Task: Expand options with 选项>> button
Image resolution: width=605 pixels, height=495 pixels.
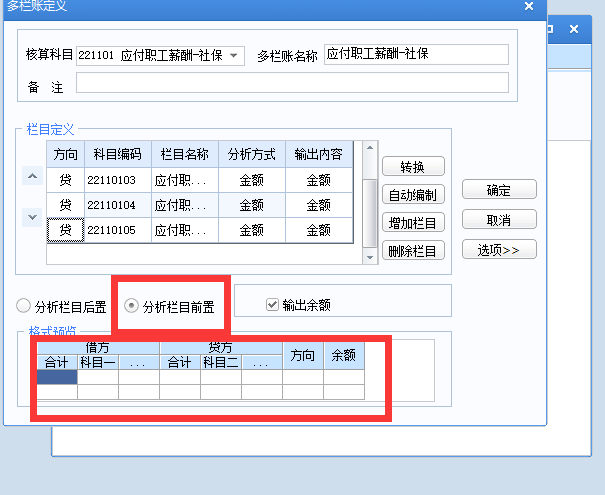Action: [499, 249]
